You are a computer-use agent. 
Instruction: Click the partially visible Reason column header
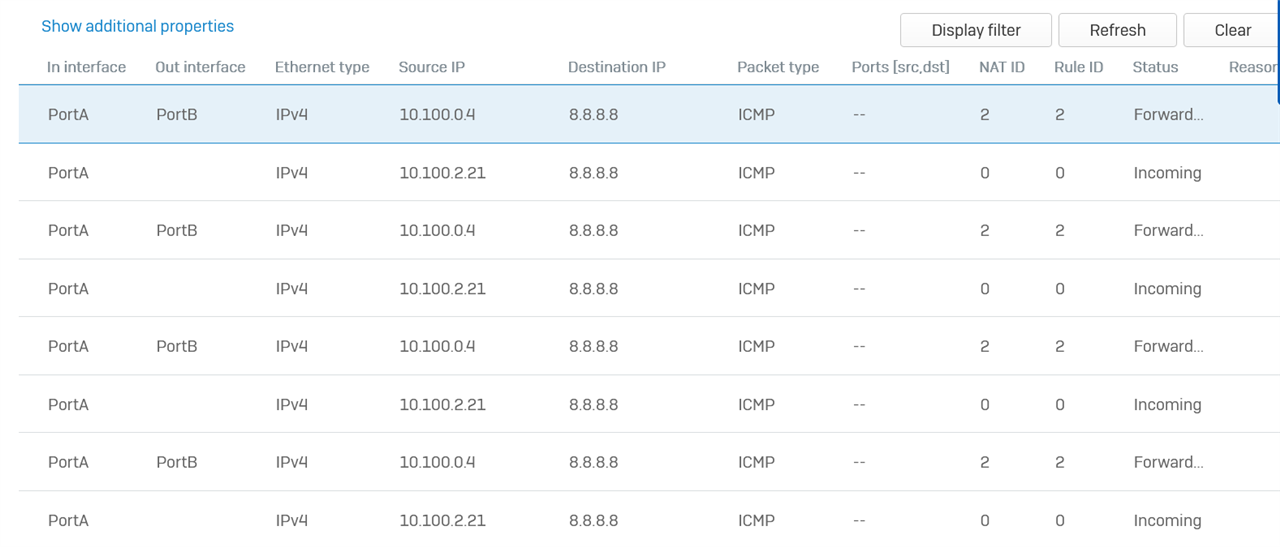click(x=1253, y=67)
